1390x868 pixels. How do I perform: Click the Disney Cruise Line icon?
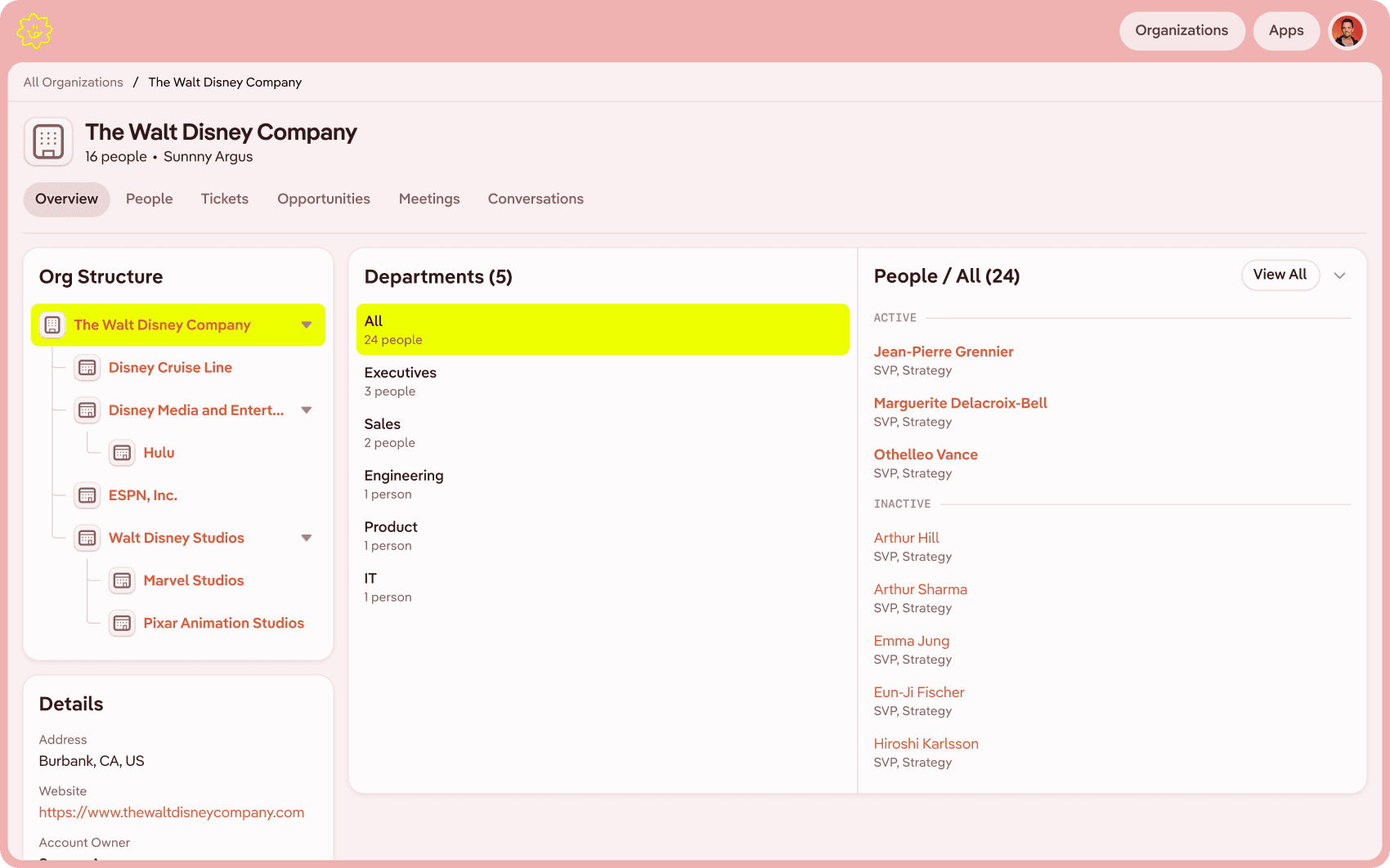pos(87,368)
